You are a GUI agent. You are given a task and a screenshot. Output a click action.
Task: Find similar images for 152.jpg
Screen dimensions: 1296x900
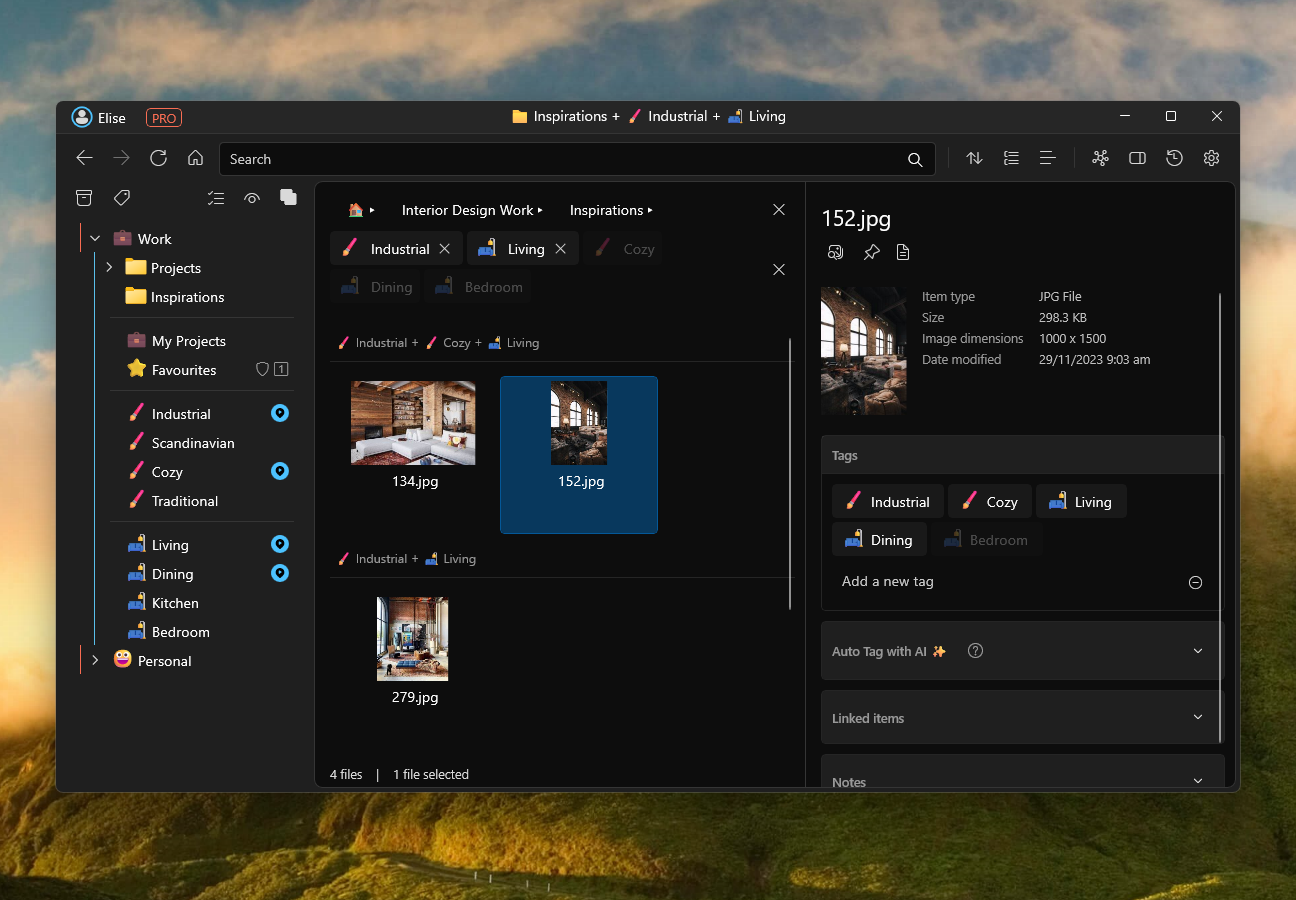pos(835,252)
